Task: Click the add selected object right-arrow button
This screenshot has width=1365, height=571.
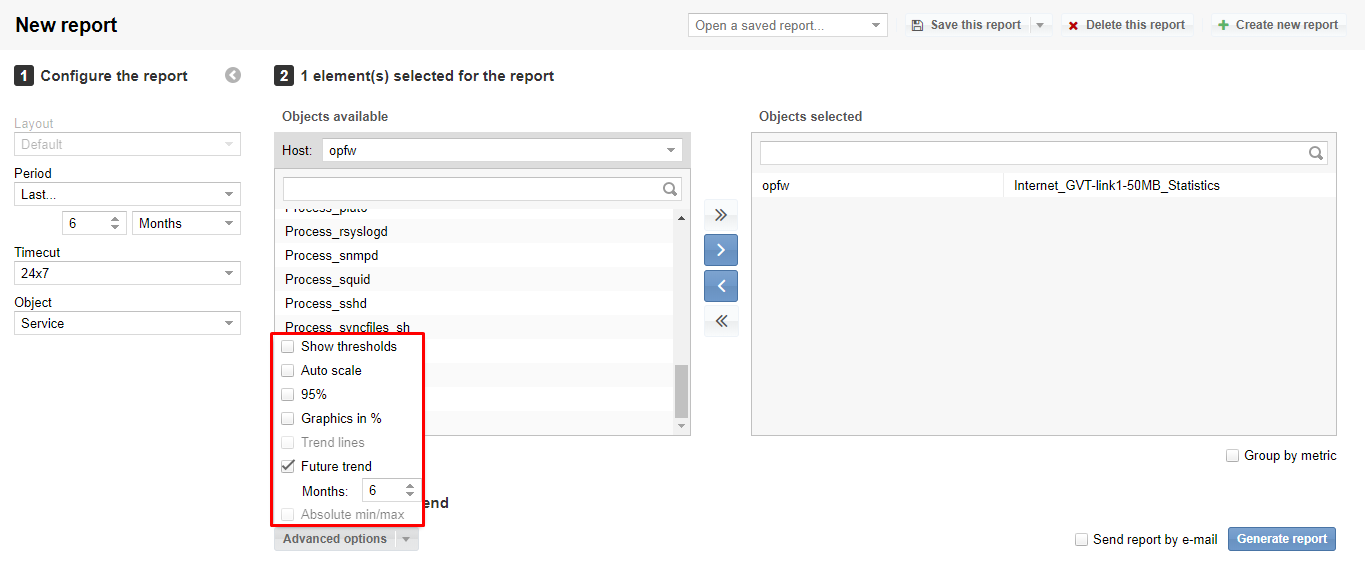Action: point(720,250)
